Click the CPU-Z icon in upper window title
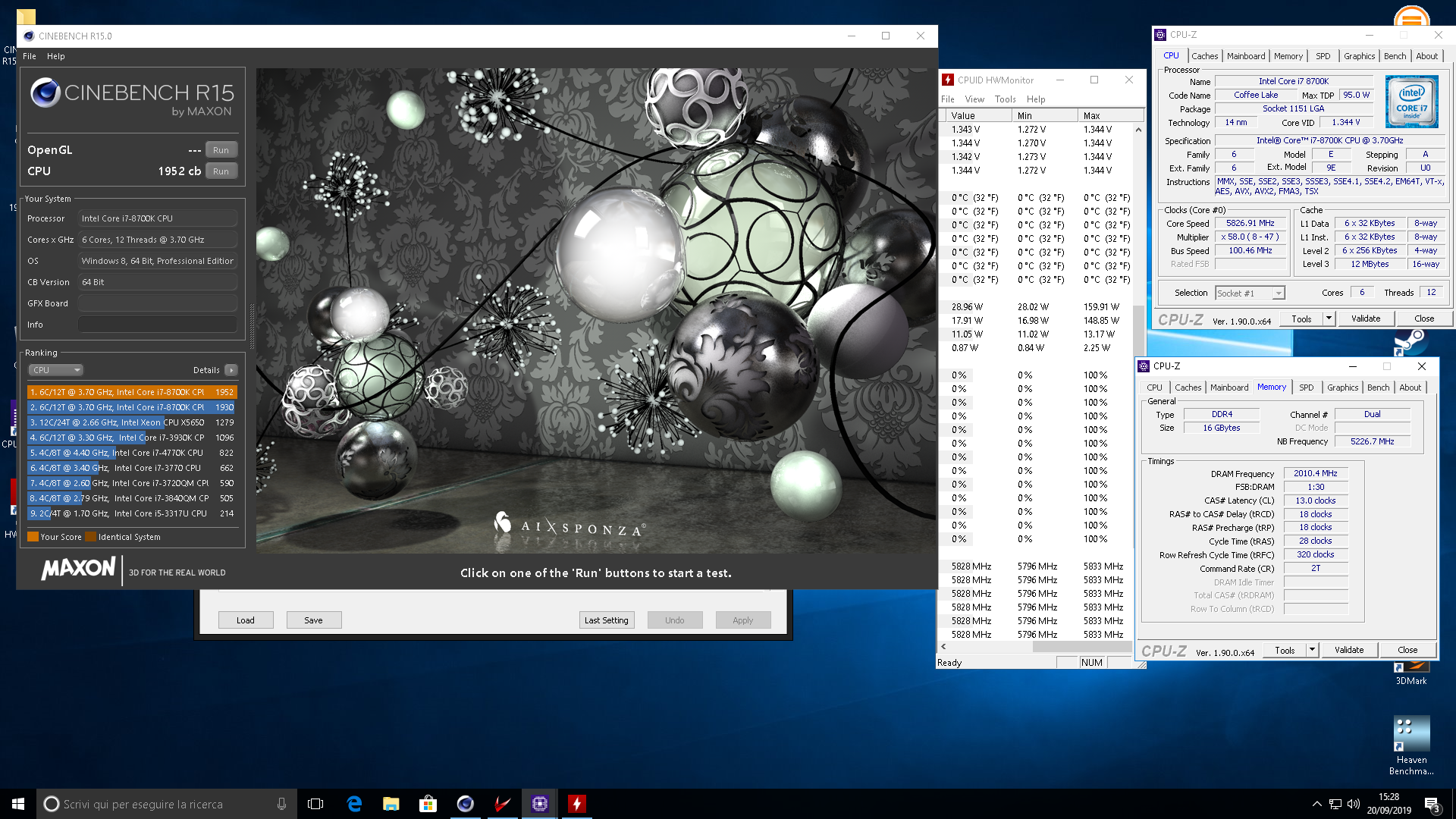This screenshot has height=819, width=1456. 1160,35
